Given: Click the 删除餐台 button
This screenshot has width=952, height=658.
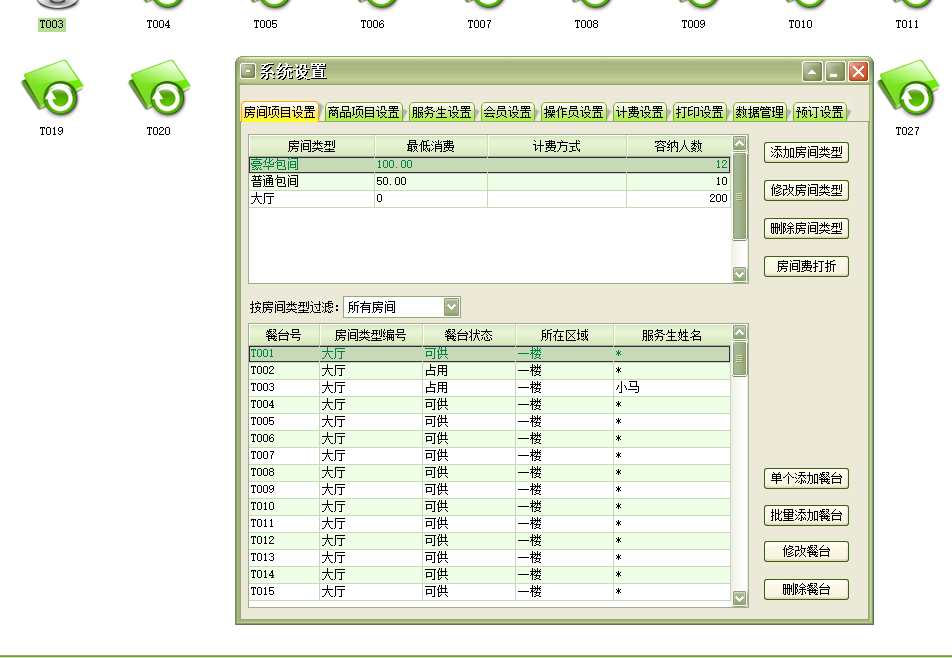Looking at the screenshot, I should coord(806,589).
